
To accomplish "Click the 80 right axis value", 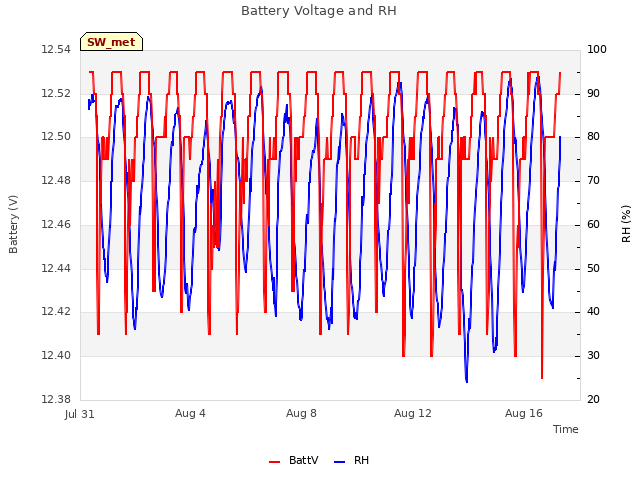I will [x=593, y=136].
